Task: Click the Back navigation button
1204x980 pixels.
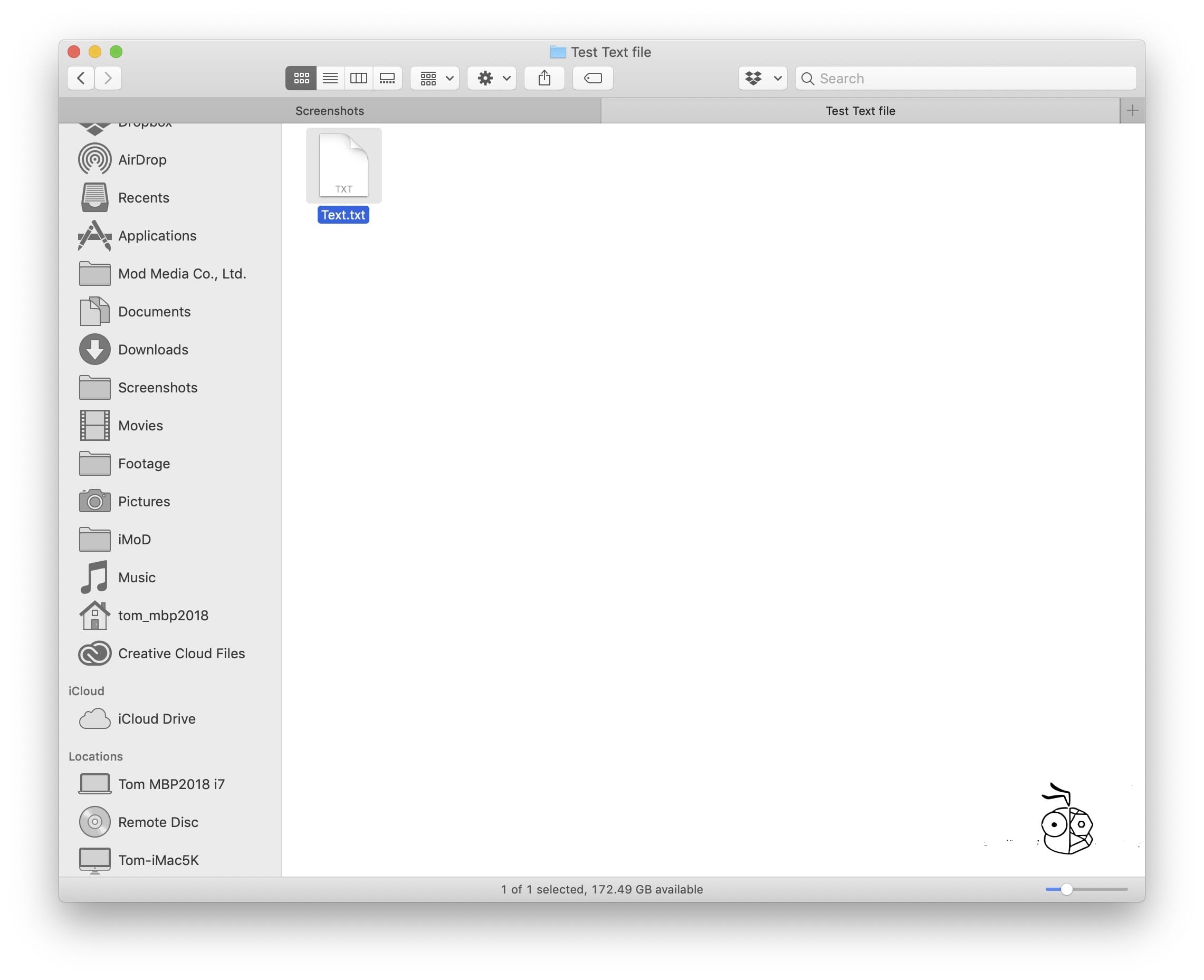Action: (x=80, y=79)
